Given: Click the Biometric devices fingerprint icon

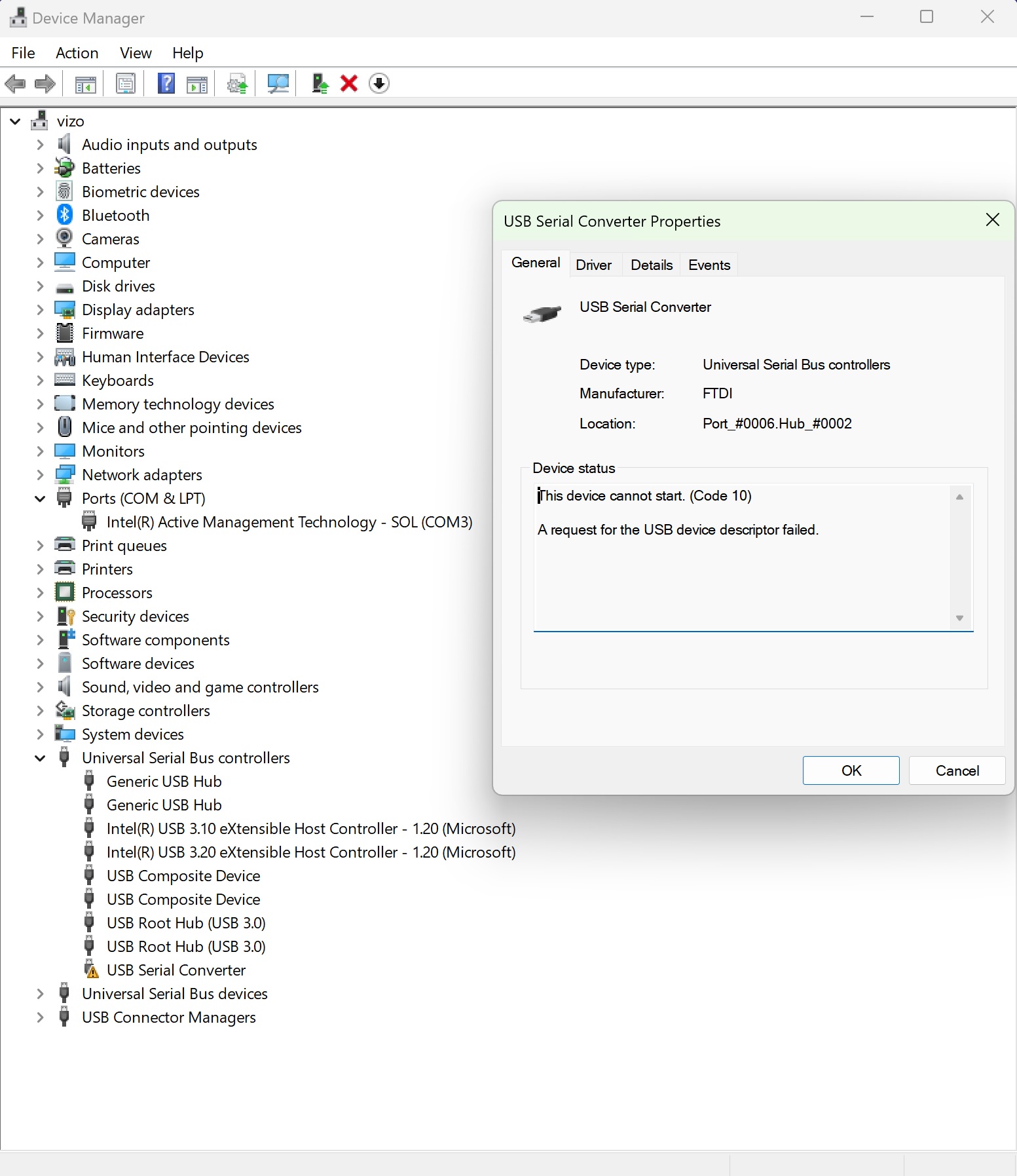Looking at the screenshot, I should coord(64,191).
